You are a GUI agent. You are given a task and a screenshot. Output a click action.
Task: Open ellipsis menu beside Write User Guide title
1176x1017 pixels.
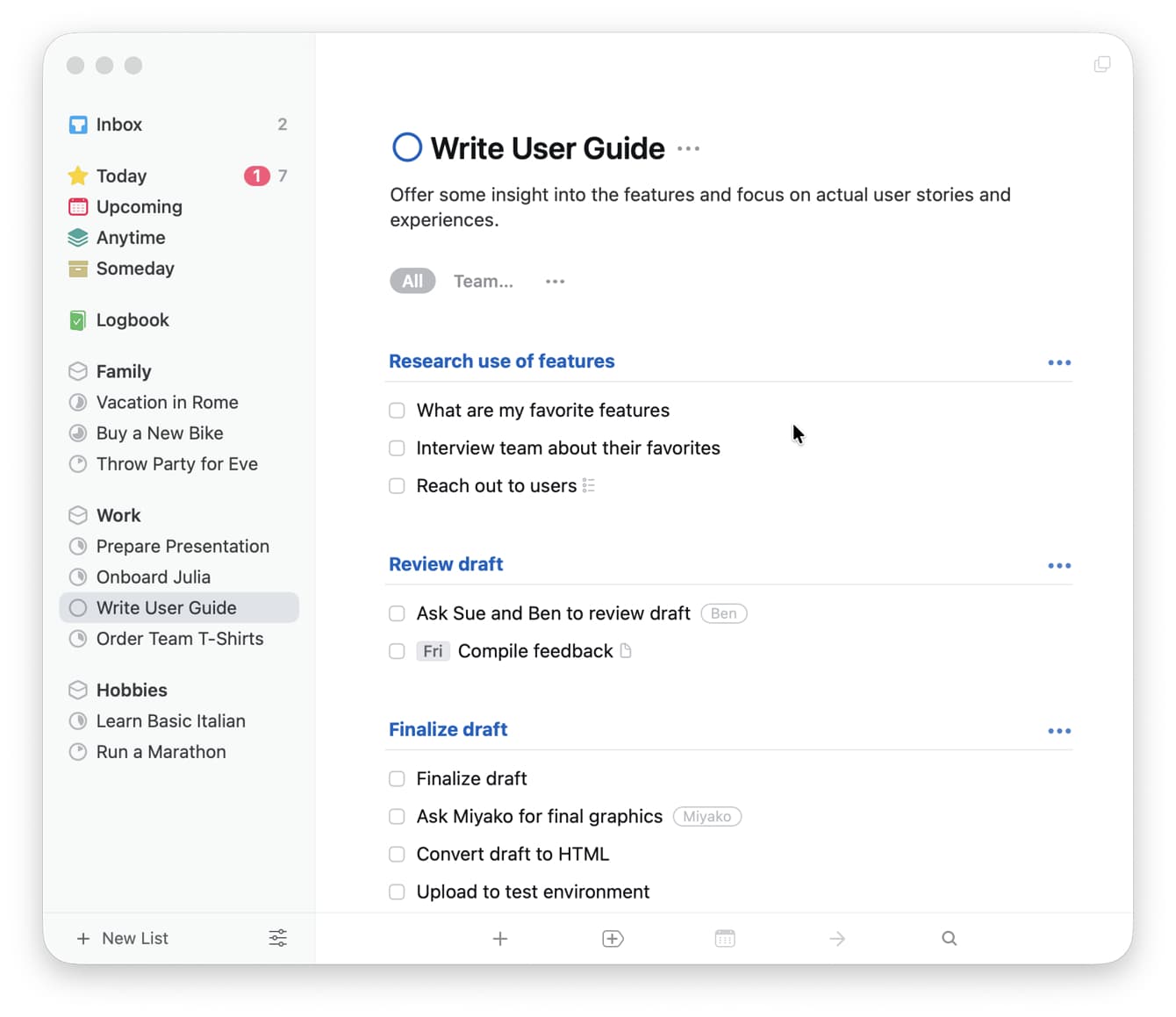(689, 148)
